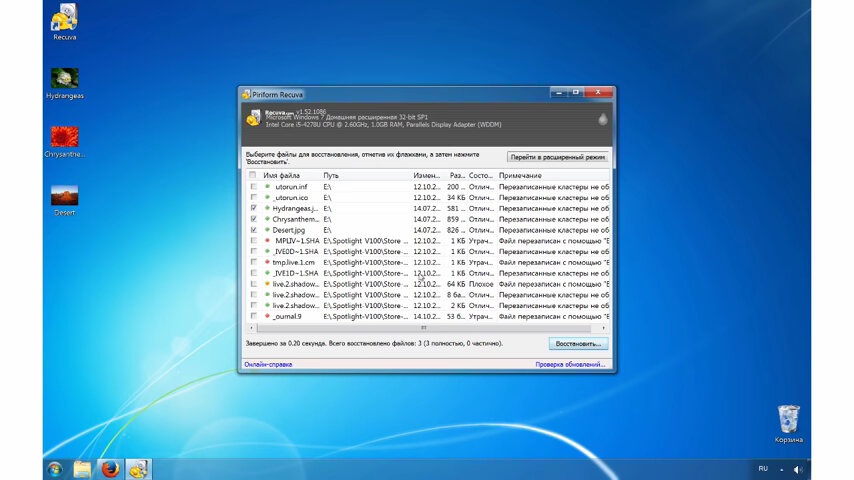Open Windows Explorer from the taskbar
Screen dimensions: 854x480
pos(82,469)
